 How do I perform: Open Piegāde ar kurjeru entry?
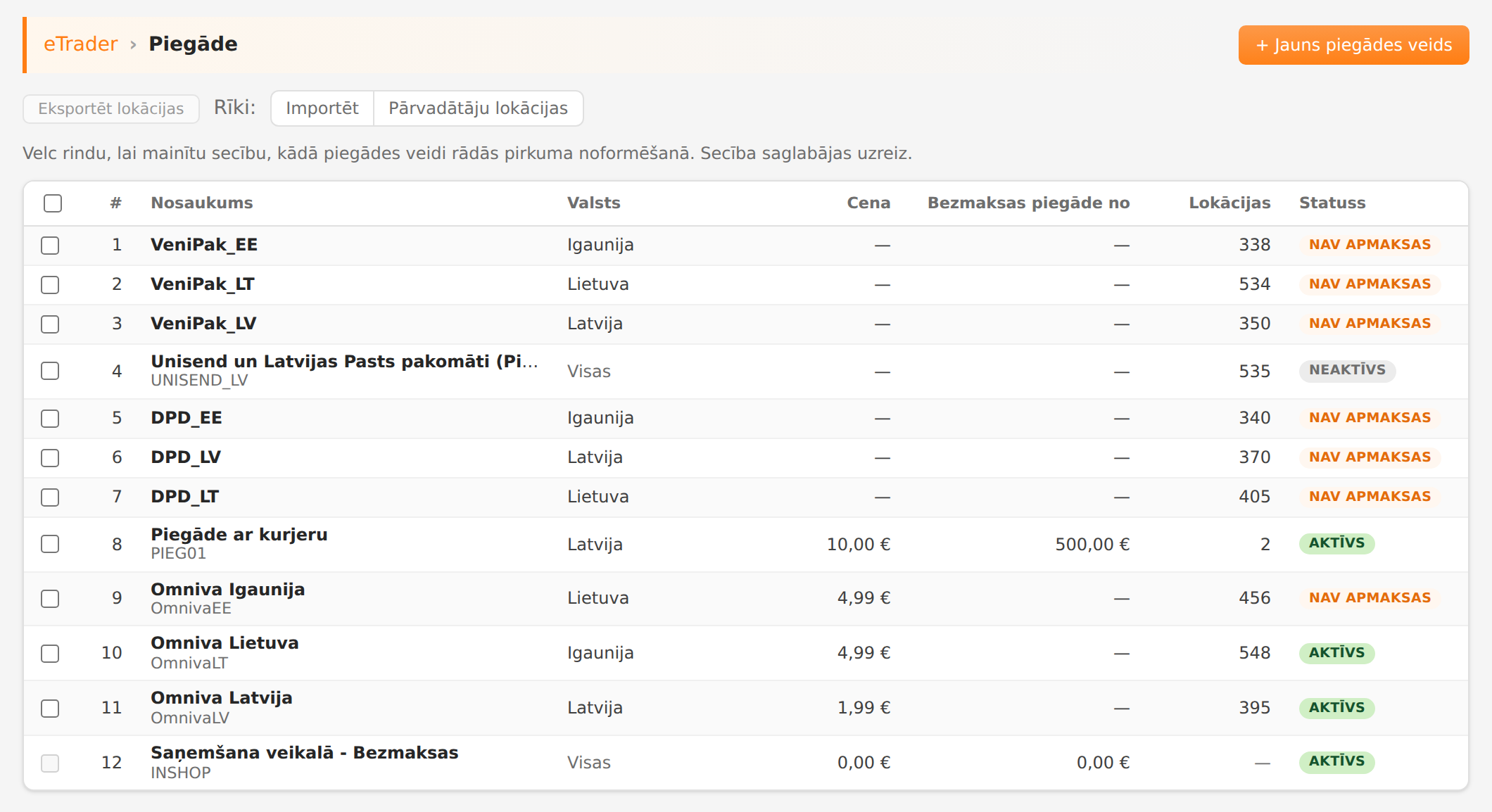pos(239,535)
